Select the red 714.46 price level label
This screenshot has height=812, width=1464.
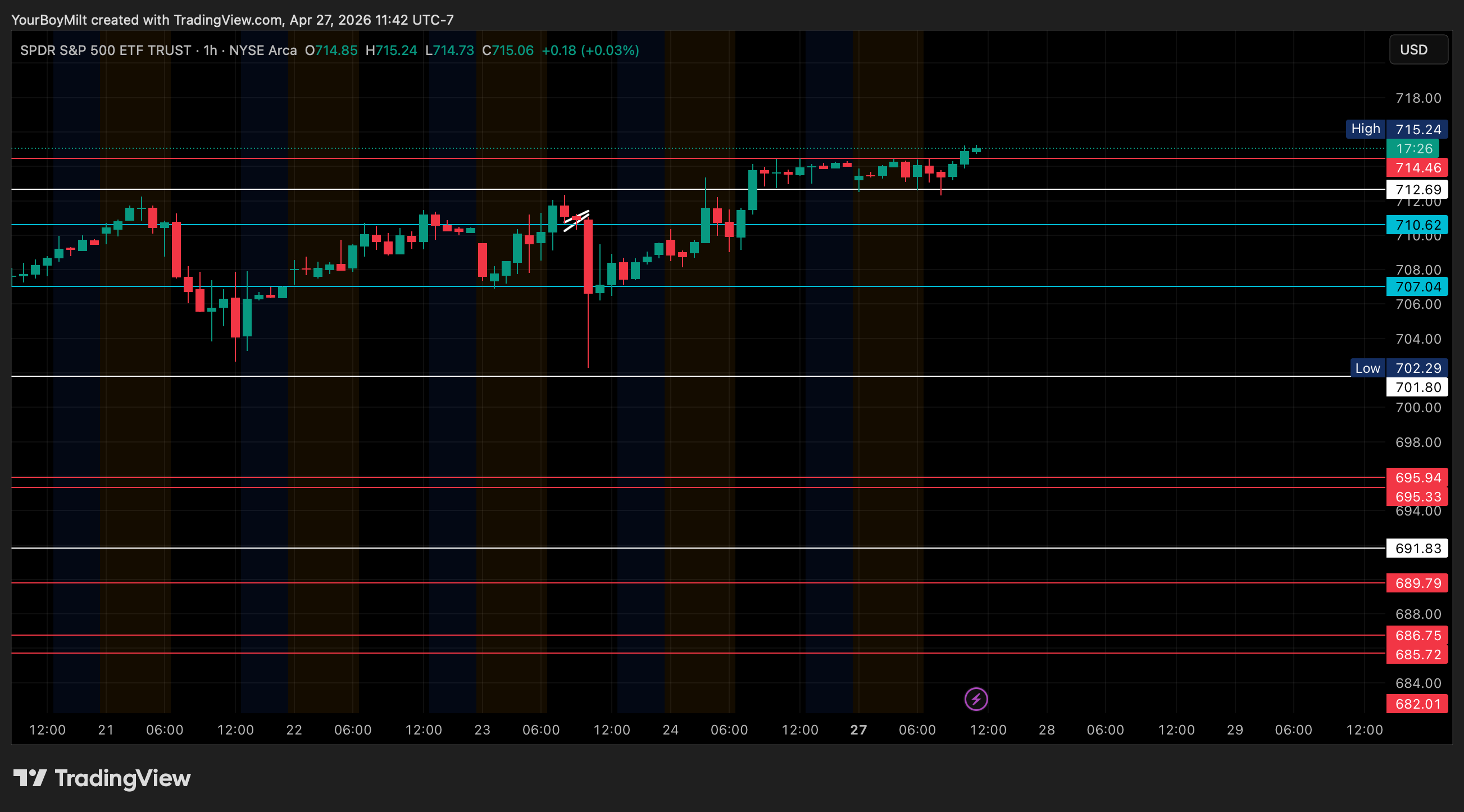click(1417, 168)
